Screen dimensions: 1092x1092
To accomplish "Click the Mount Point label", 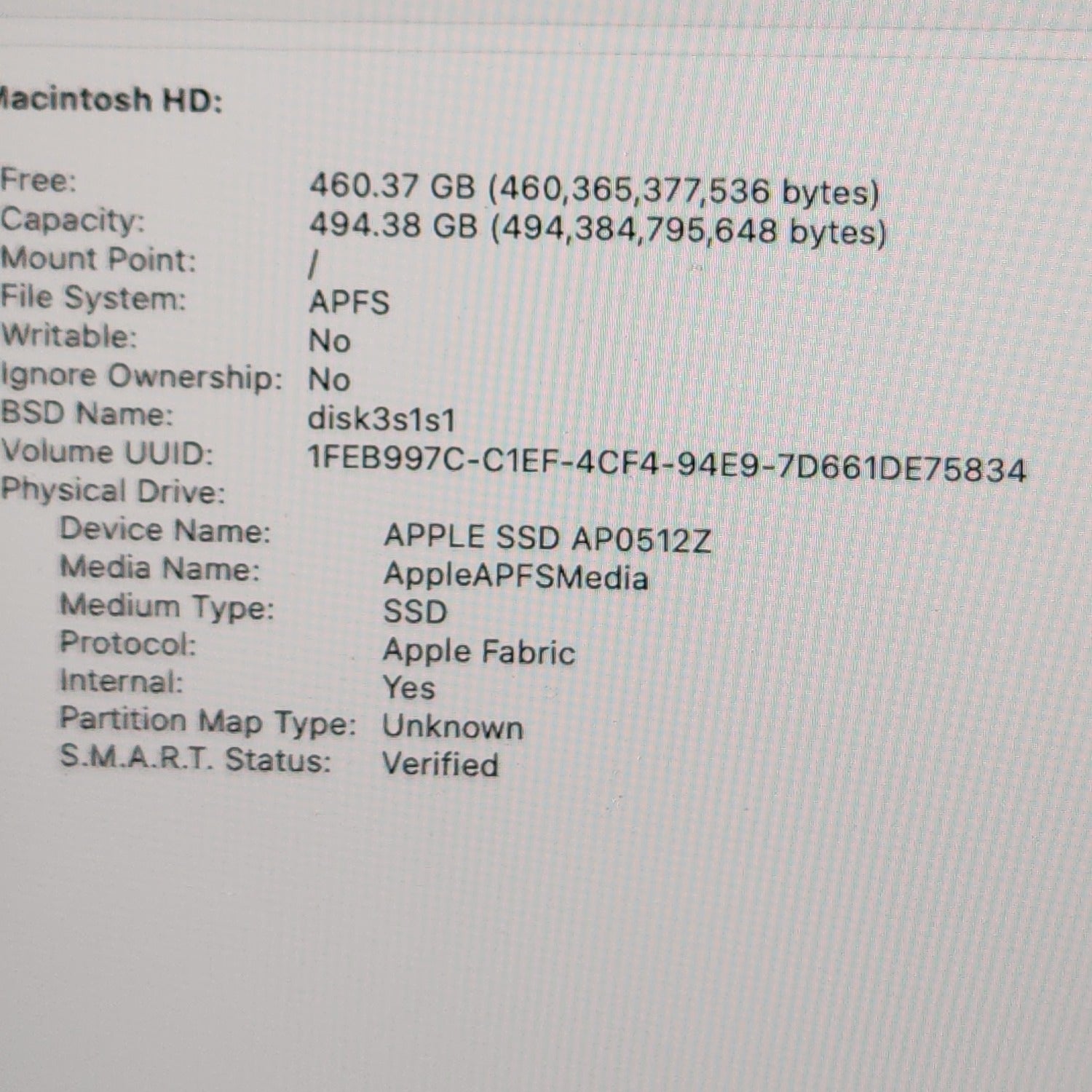I will 98,258.
